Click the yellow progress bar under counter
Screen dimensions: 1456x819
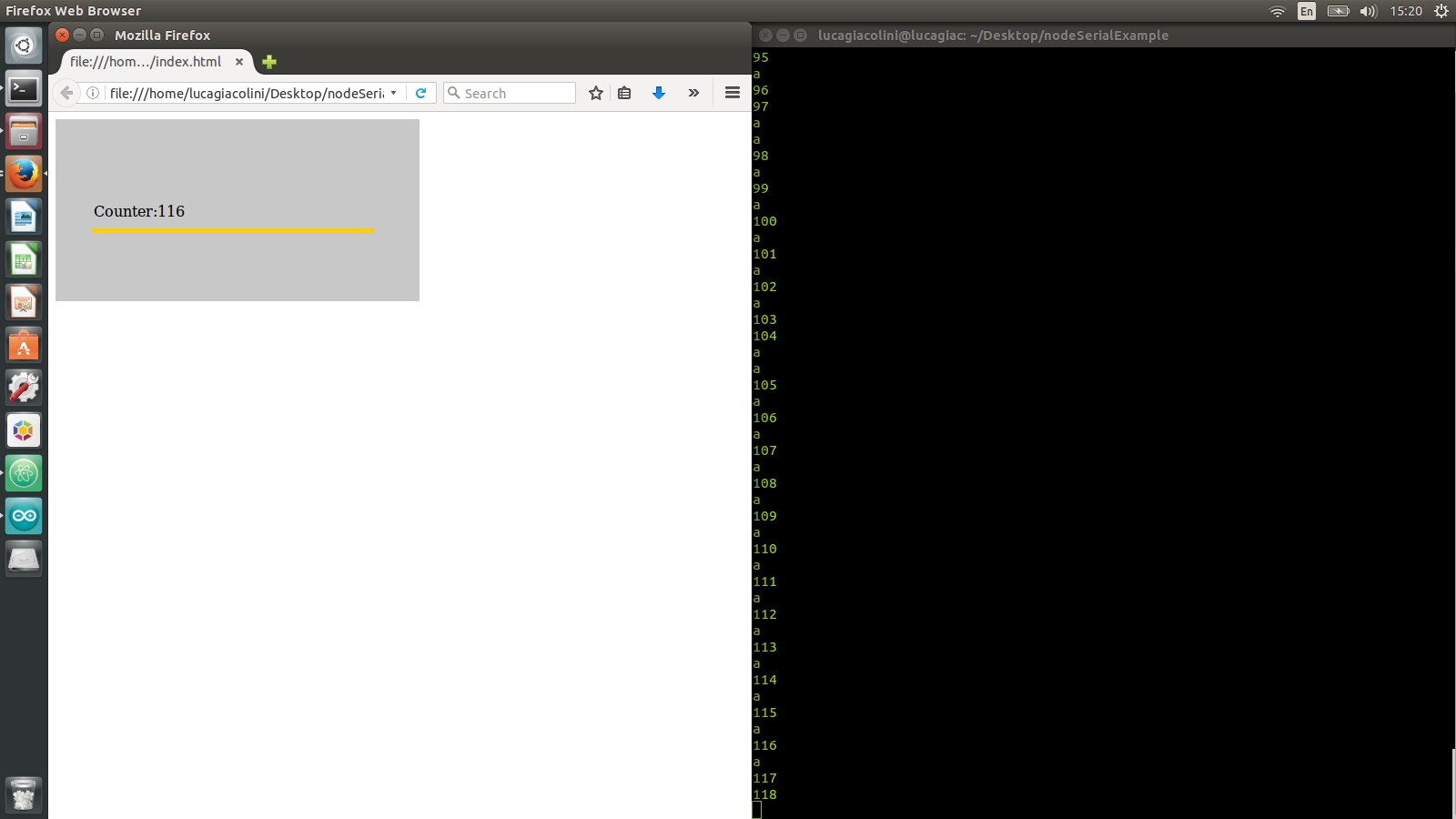pyautogui.click(x=233, y=231)
